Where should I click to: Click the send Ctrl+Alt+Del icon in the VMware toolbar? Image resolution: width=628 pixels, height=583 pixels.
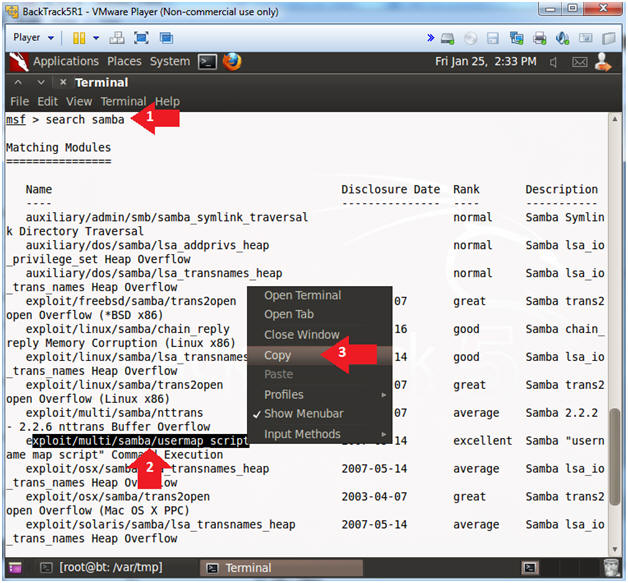[x=117, y=38]
